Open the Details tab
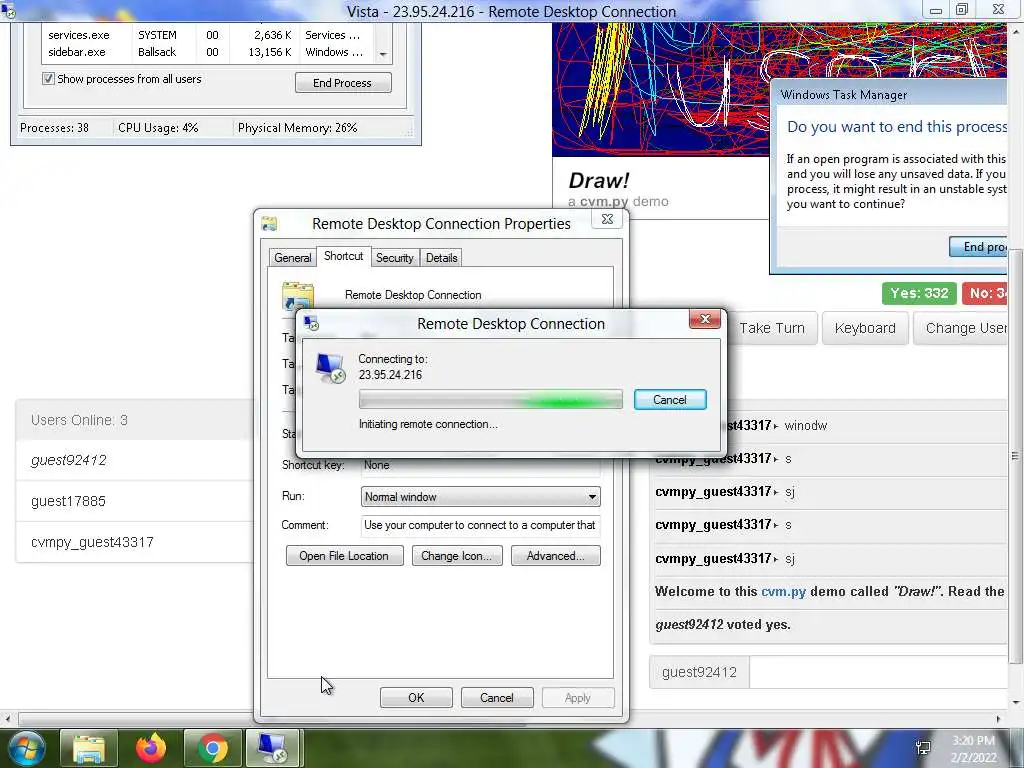 (441, 258)
